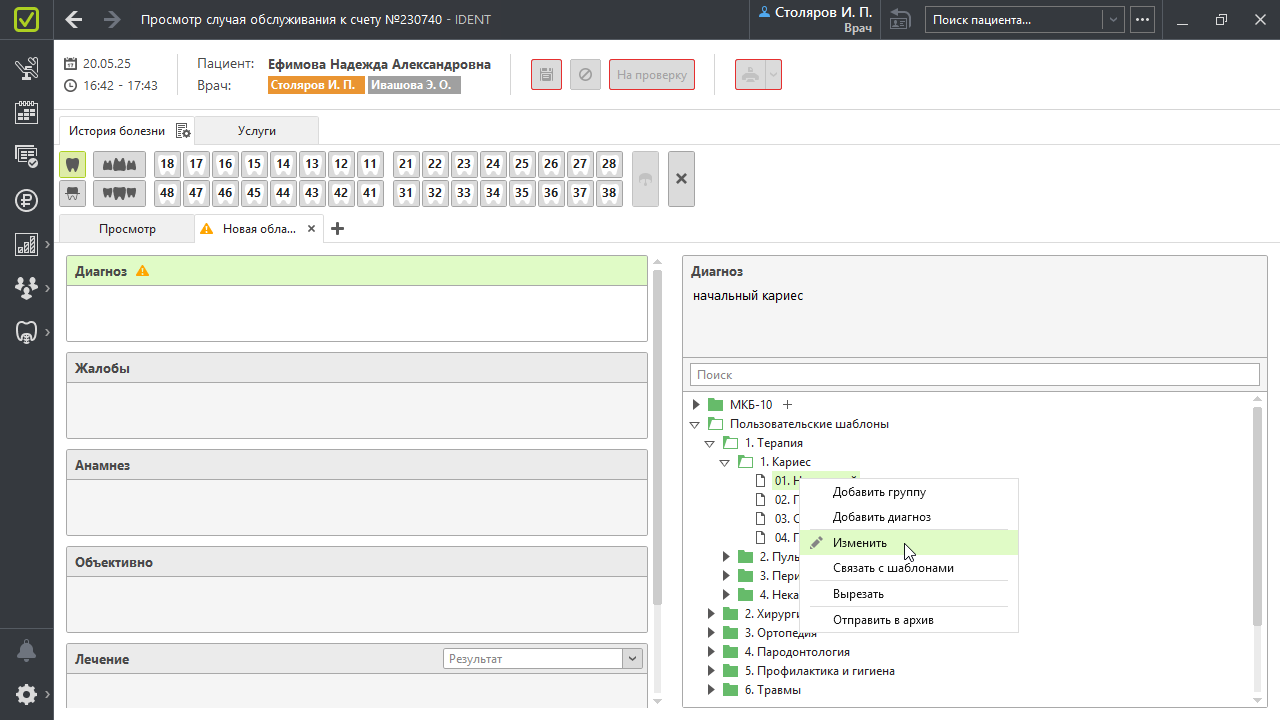Screen dimensions: 1280x720
Task: Click the patient card swap icon in the title bar
Action: click(x=900, y=19)
